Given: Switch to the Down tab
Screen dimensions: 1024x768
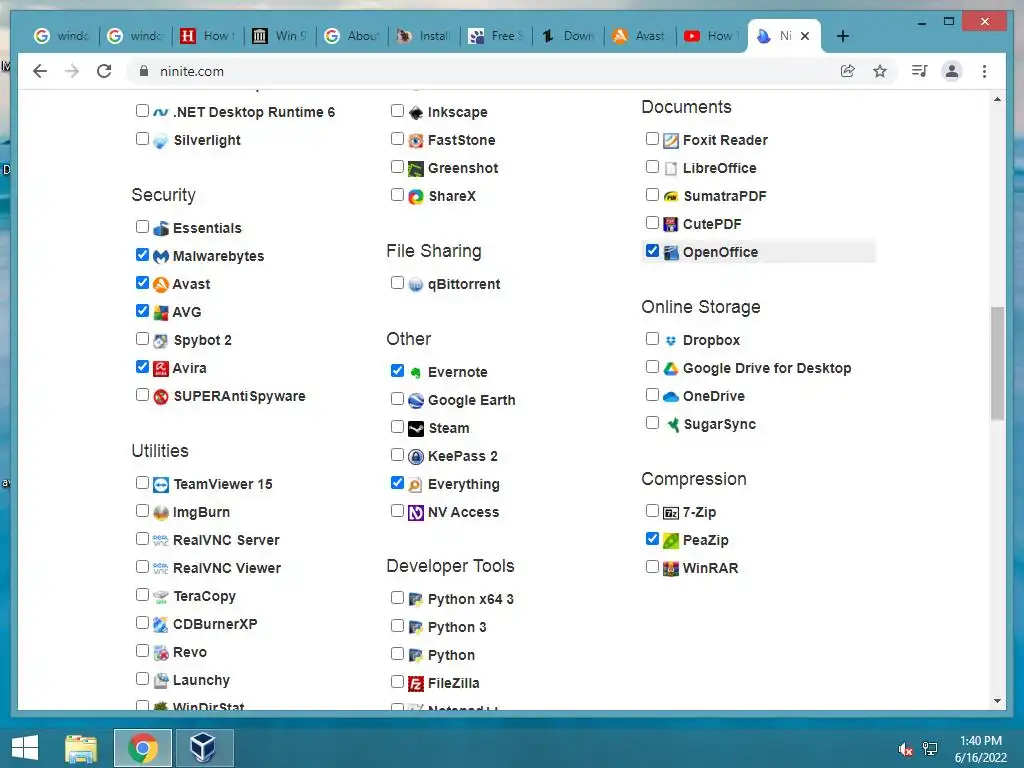Looking at the screenshot, I should (x=568, y=36).
